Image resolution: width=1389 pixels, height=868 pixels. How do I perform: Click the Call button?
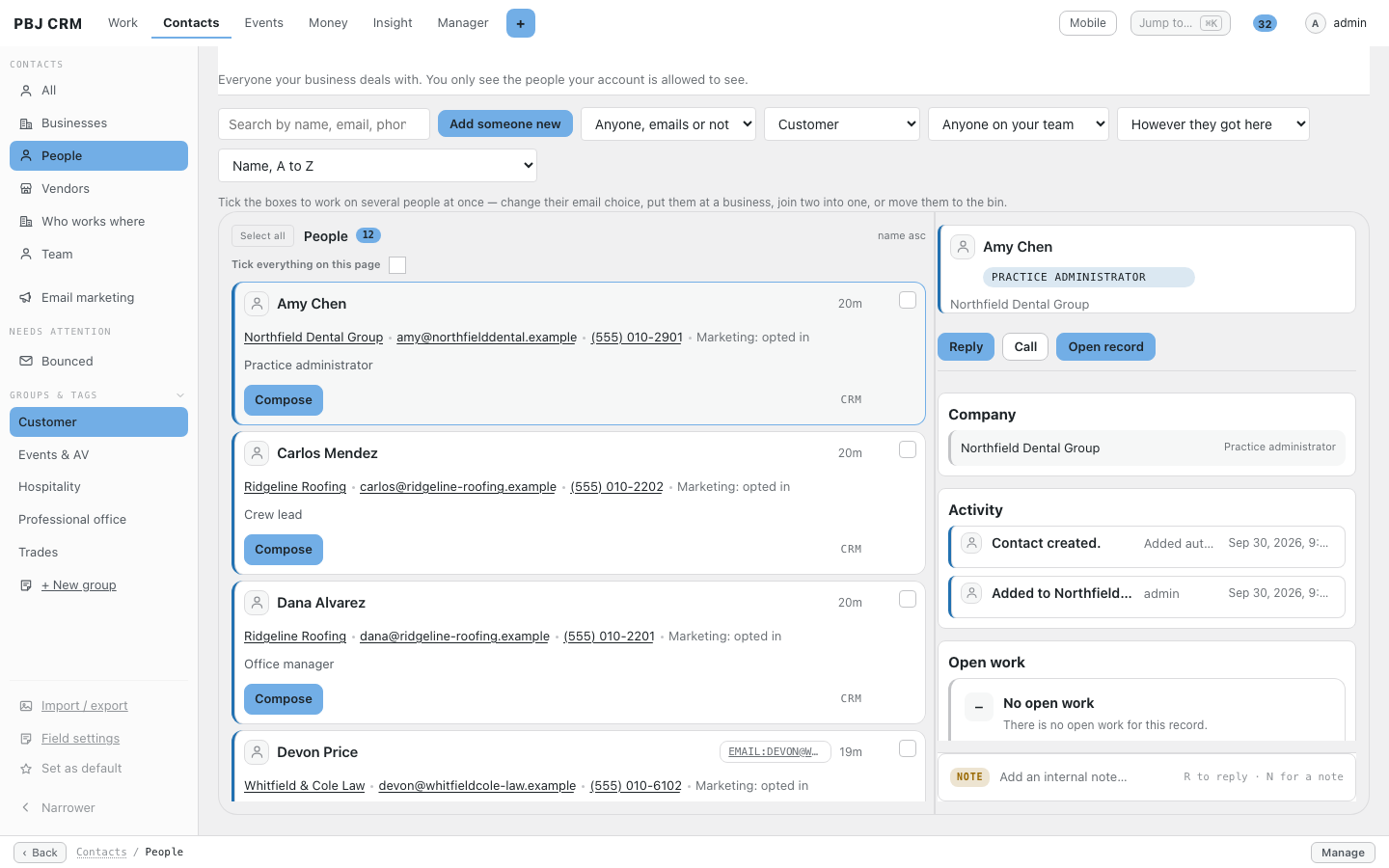(1025, 347)
